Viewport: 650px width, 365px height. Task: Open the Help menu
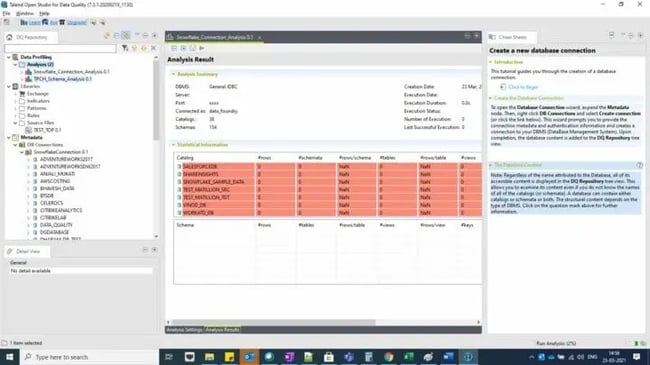click(x=44, y=14)
